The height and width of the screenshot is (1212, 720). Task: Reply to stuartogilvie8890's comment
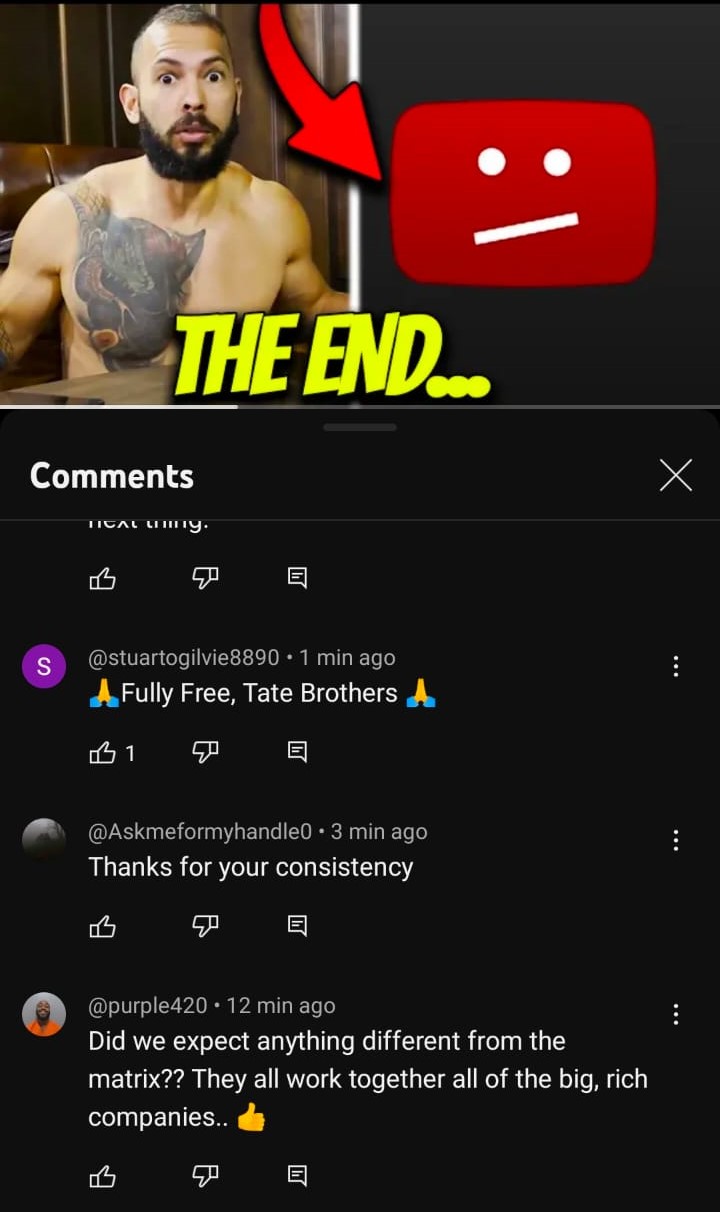pyautogui.click(x=297, y=753)
